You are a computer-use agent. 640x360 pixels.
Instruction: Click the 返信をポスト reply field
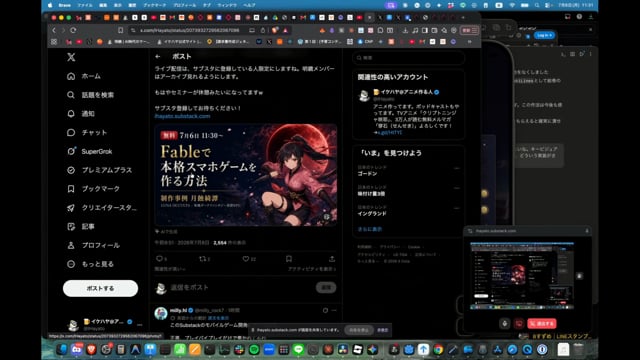241,288
